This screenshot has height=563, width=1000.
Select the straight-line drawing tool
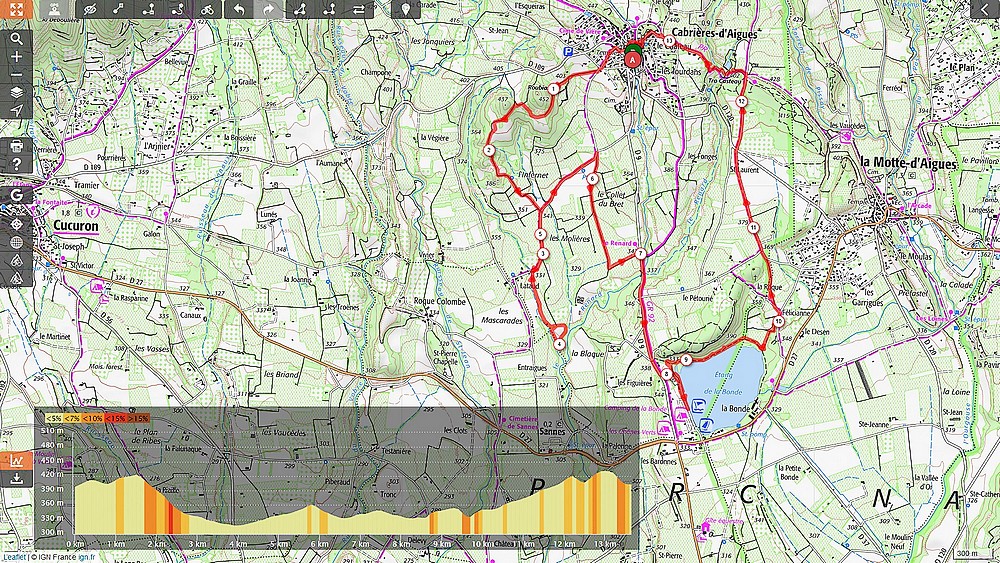(119, 10)
